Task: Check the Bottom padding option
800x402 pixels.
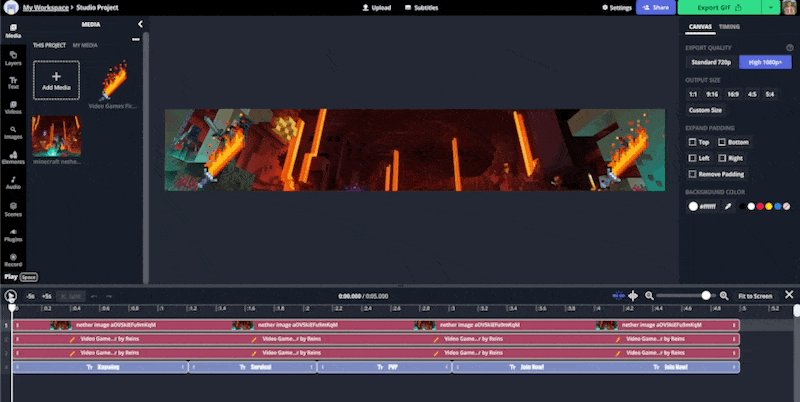Action: [722, 142]
